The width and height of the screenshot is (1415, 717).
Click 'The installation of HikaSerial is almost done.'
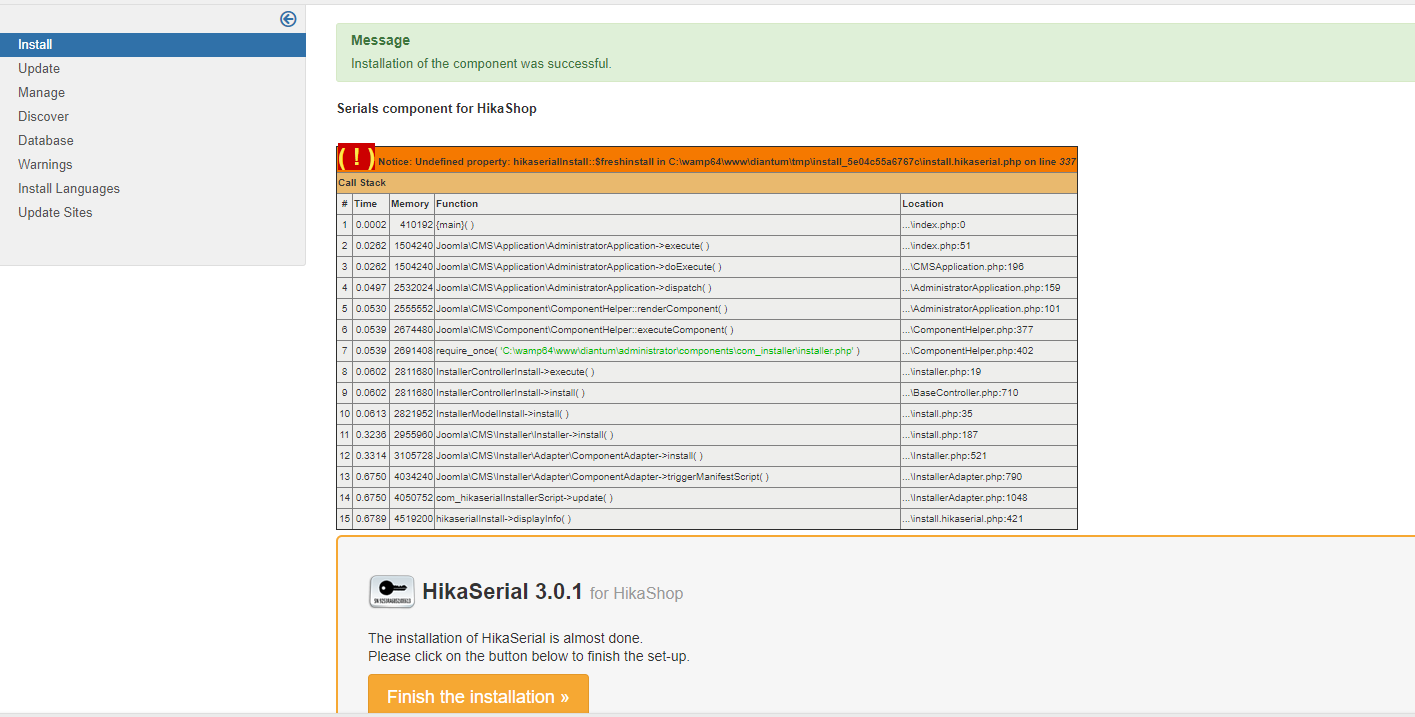tap(506, 638)
